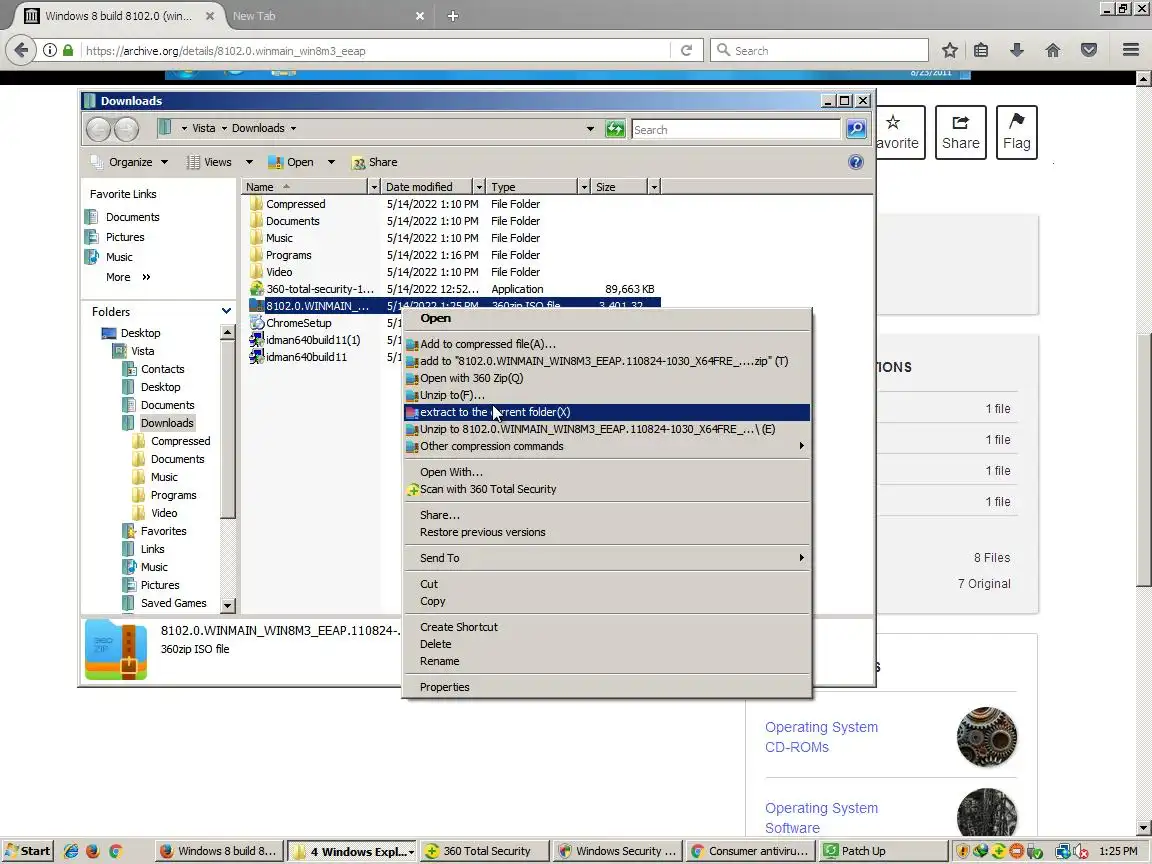Open Size column filter dropdown
Image resolution: width=1152 pixels, height=864 pixels.
click(x=654, y=187)
